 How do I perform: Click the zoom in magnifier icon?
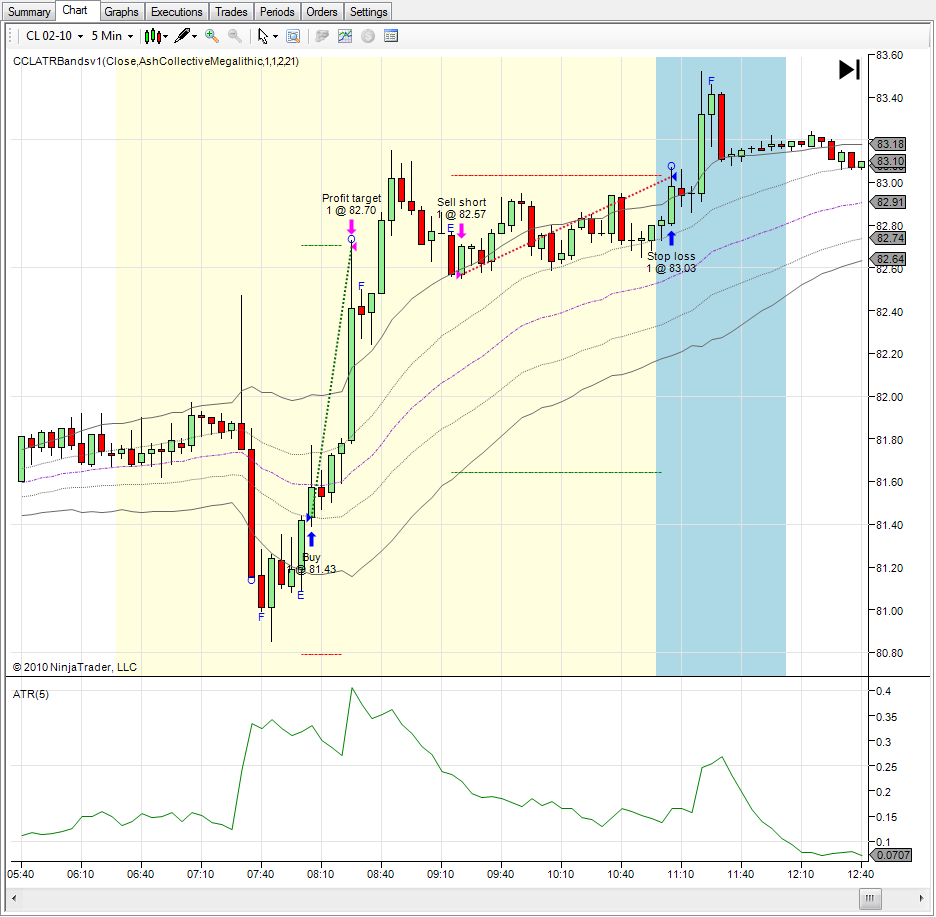coord(211,36)
